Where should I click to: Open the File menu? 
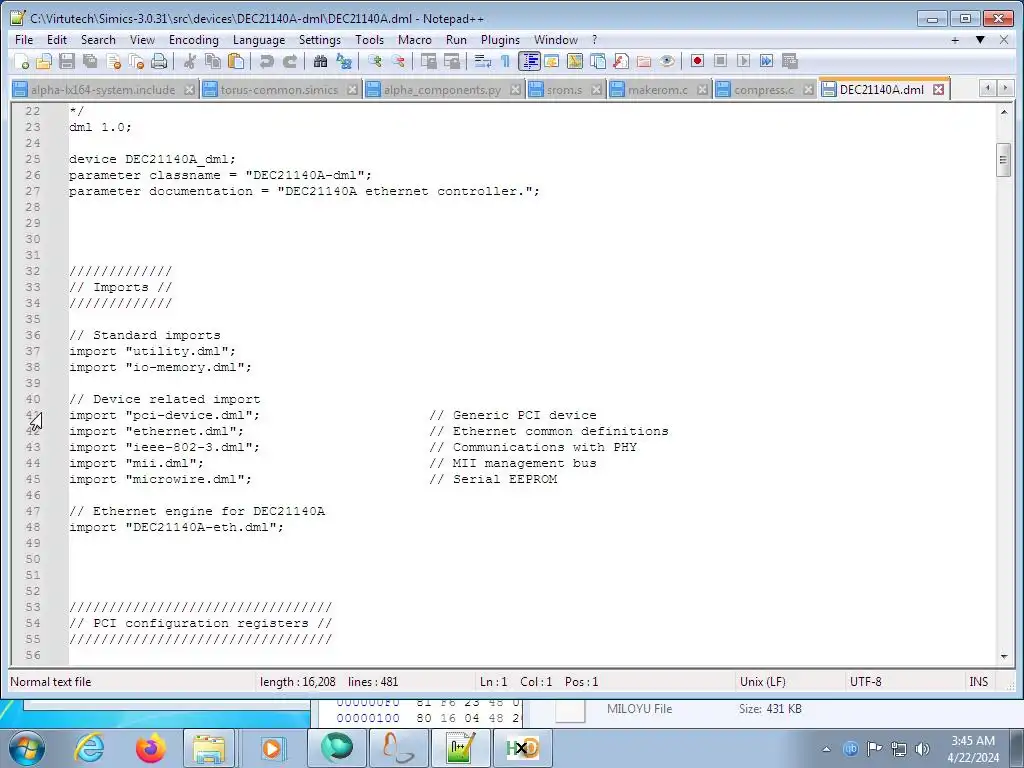(x=24, y=40)
